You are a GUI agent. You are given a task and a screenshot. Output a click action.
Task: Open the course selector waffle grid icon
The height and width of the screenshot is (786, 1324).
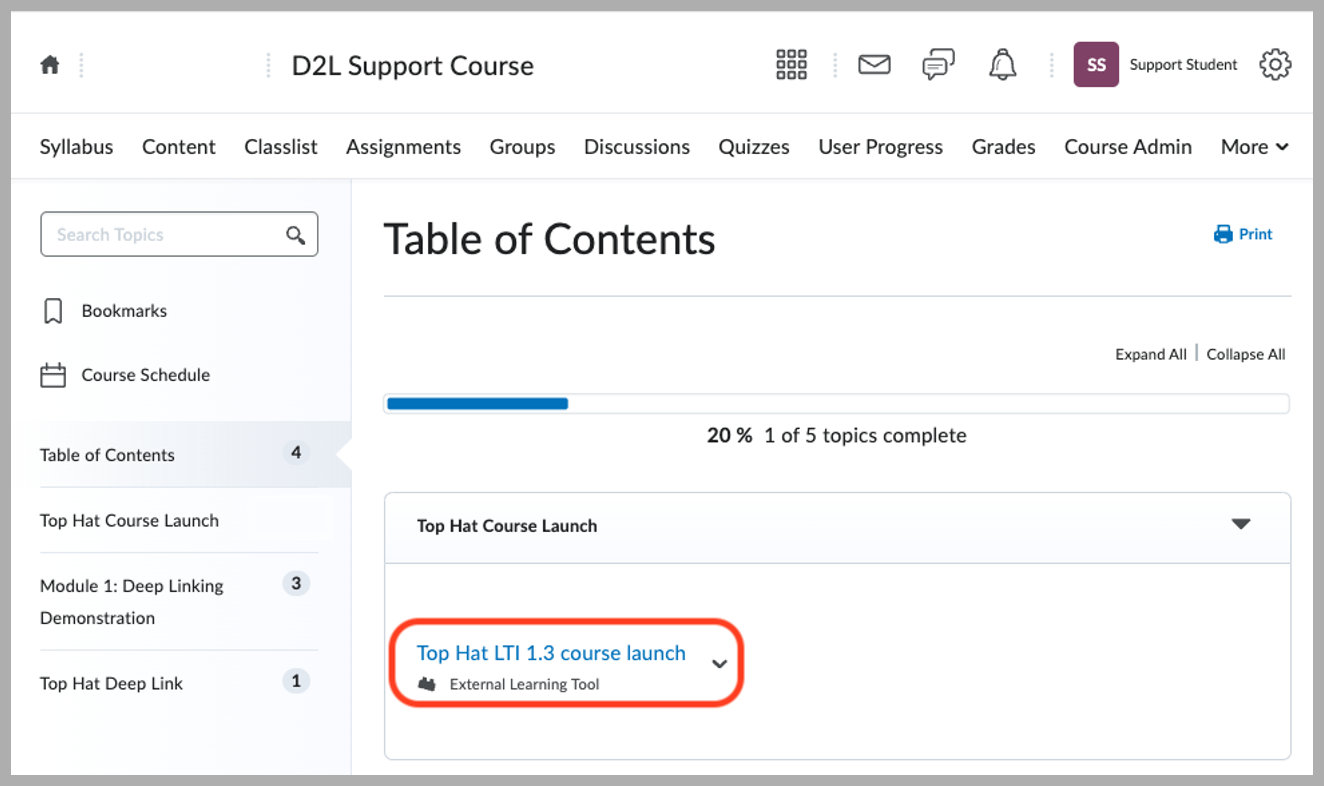(791, 65)
